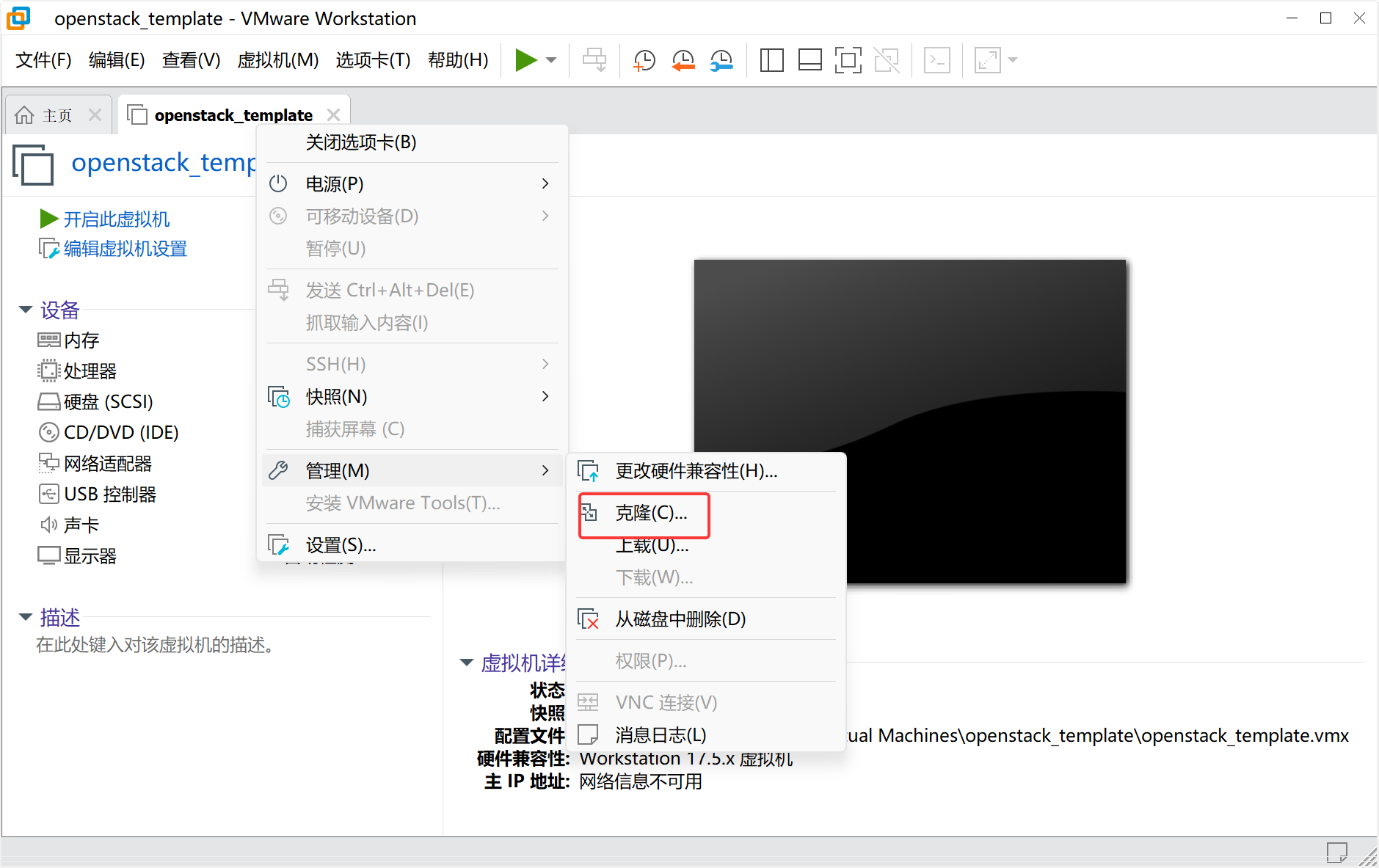Screen dimensions: 1379x868
Task: Collapse the 虚拟机详细信息 section
Action: point(467,663)
